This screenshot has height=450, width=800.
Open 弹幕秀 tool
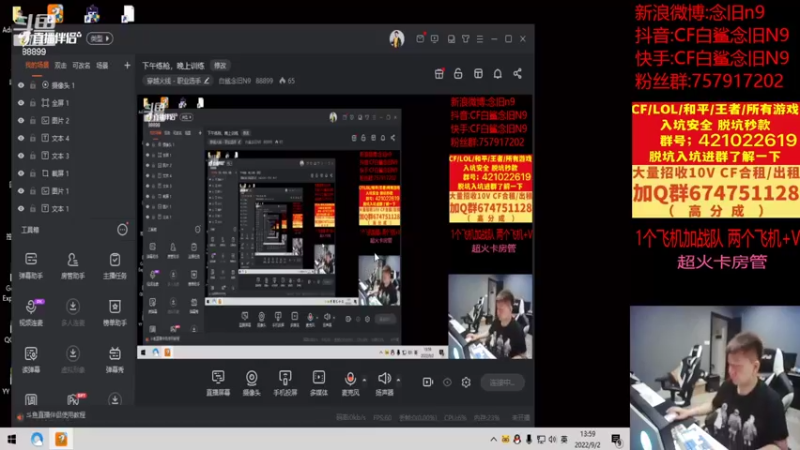click(115, 359)
